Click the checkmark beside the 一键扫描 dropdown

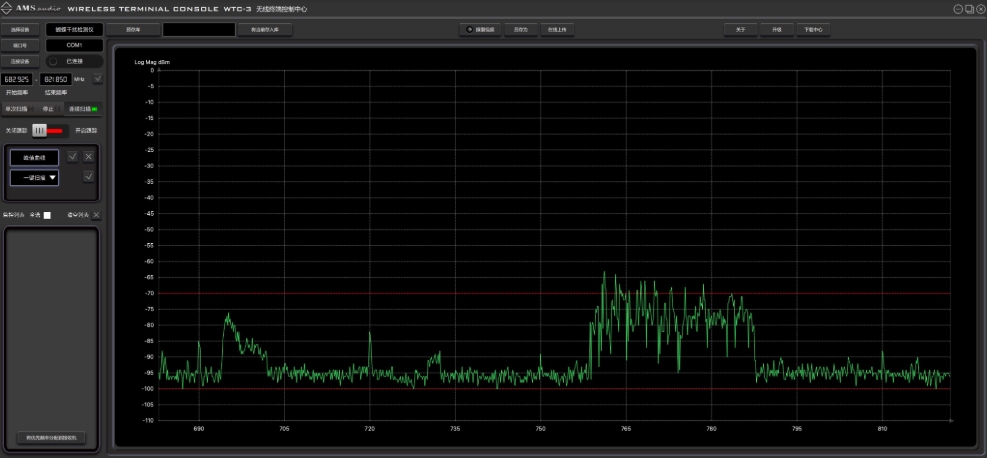click(89, 177)
